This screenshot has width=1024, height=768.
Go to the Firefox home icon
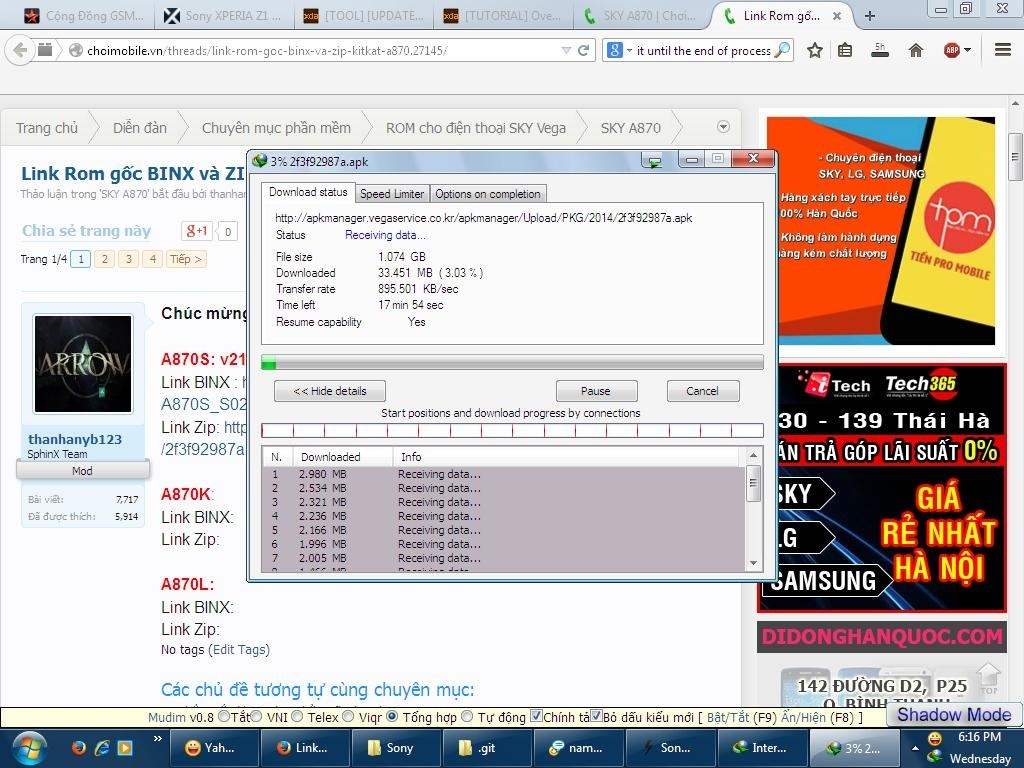(x=916, y=50)
